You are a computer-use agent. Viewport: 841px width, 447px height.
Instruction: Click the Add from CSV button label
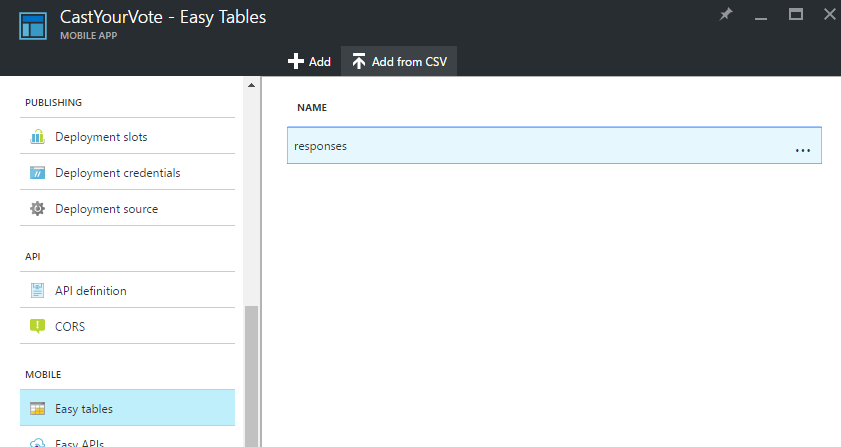point(409,62)
